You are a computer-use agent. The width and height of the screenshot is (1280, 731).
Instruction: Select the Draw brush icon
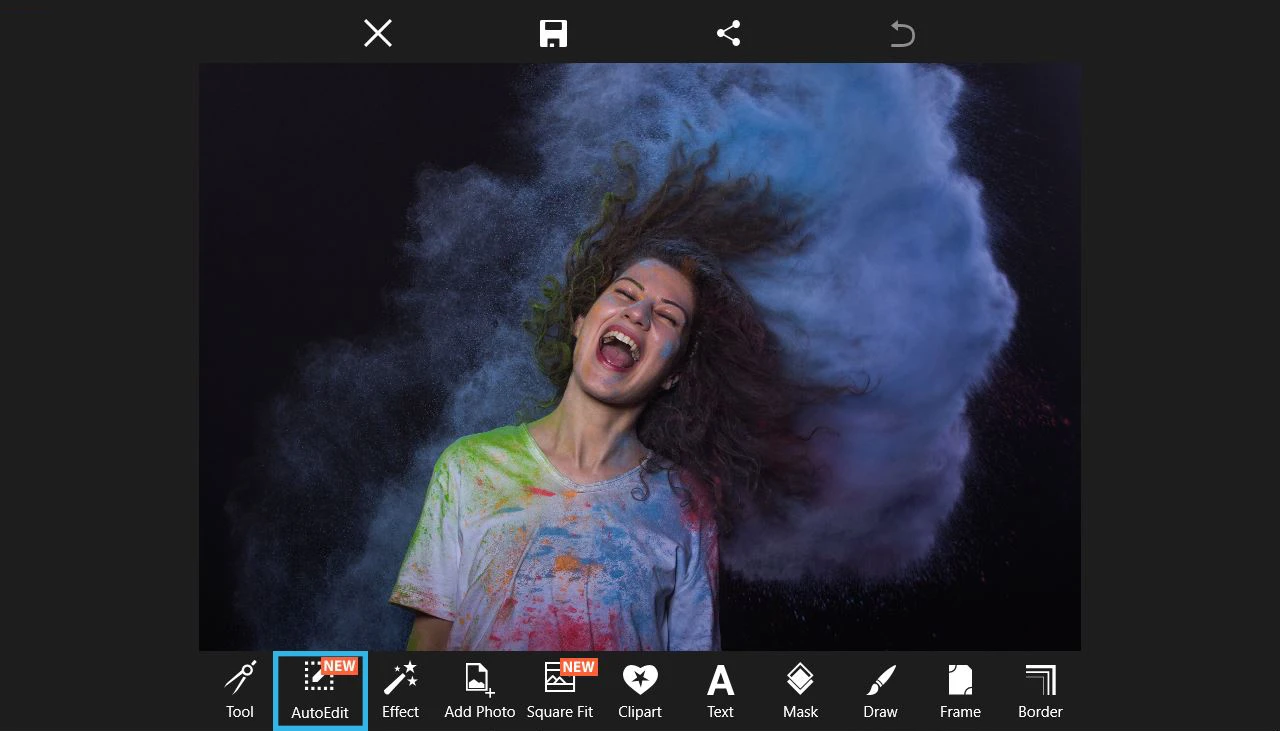[879, 677]
